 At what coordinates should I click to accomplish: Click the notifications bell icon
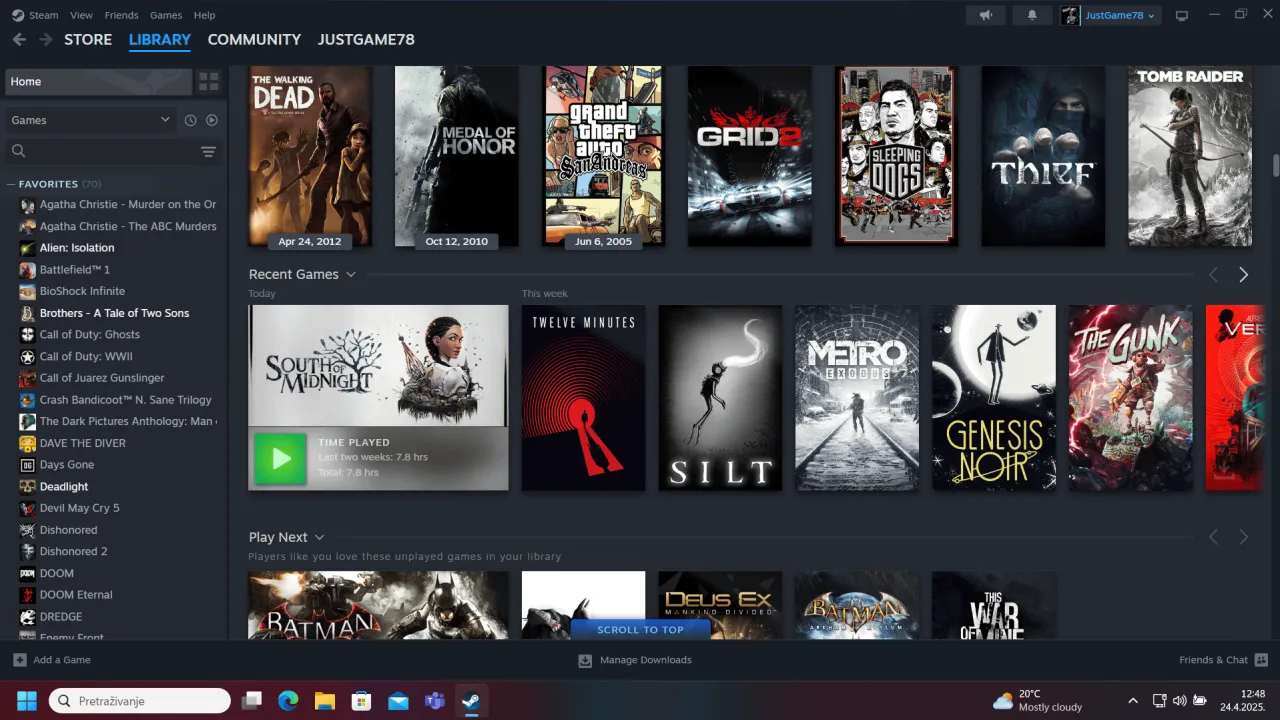click(x=1032, y=15)
